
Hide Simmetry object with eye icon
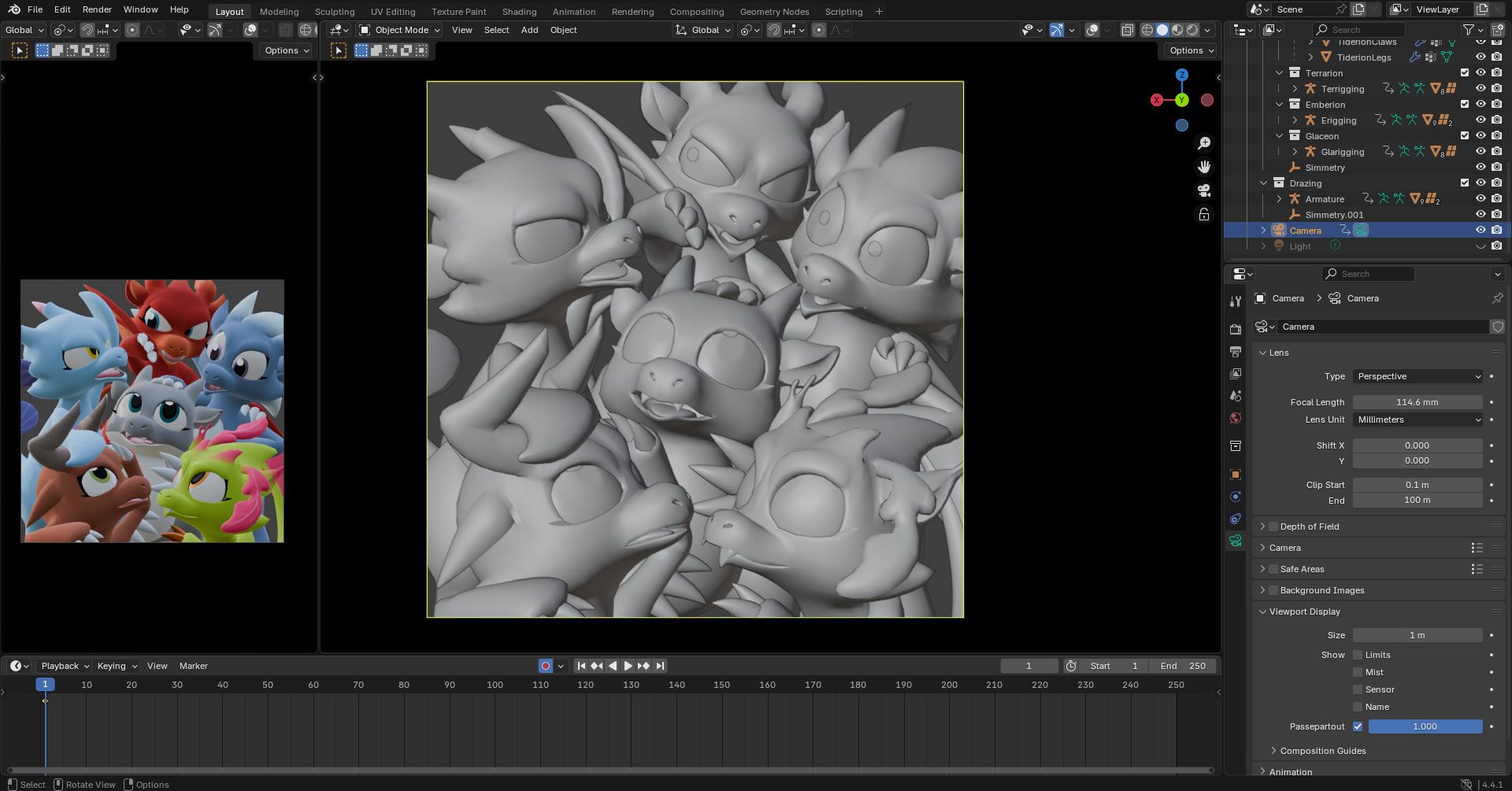(x=1480, y=167)
